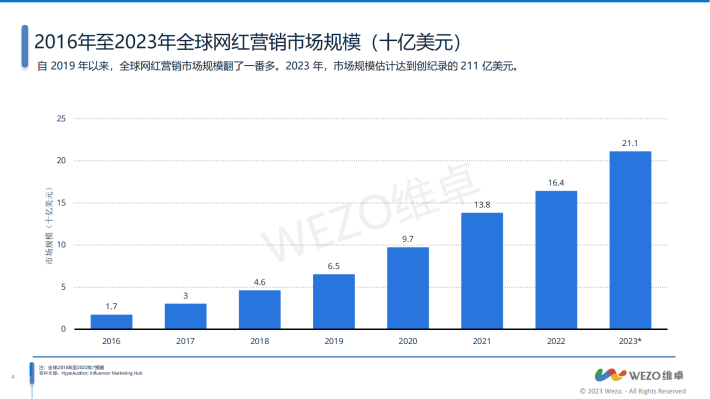710x399 pixels.
Task: Select the HypeAuditor source footnote
Action: 91,374
